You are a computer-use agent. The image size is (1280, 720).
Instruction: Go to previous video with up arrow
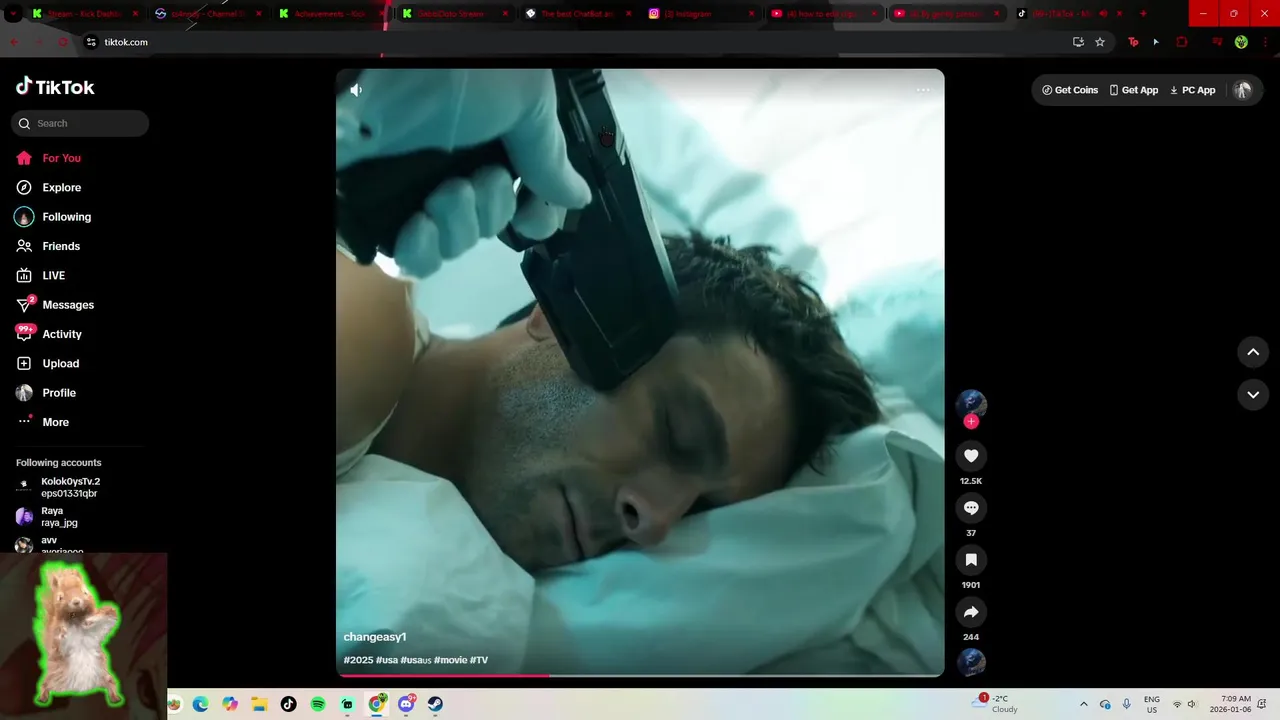(x=1253, y=352)
